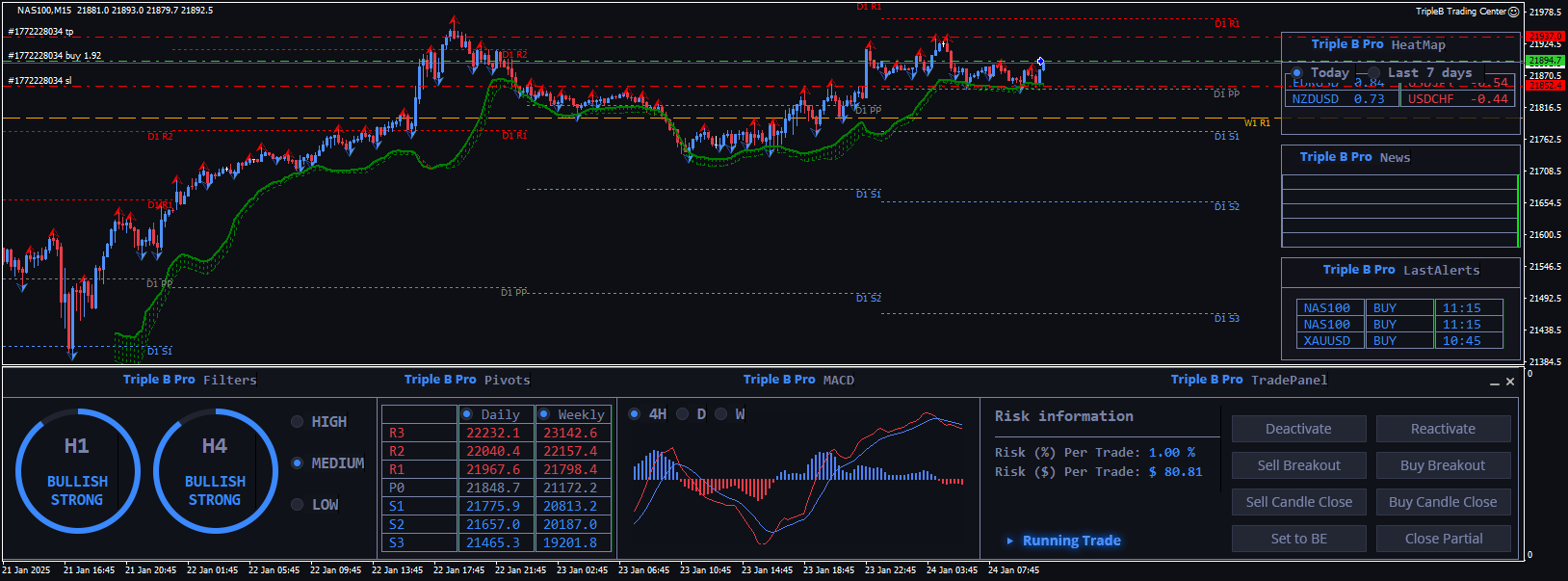Screen dimensions: 1568x581
Task: Select Weekly pivots radio button
Action: [544, 414]
